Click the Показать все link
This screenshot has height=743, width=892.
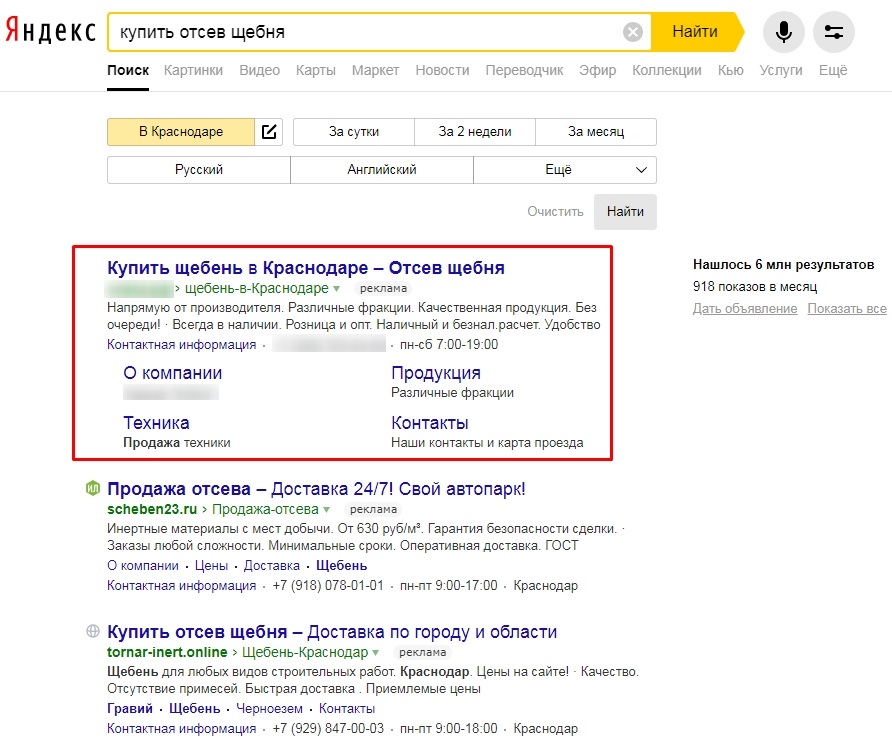846,308
